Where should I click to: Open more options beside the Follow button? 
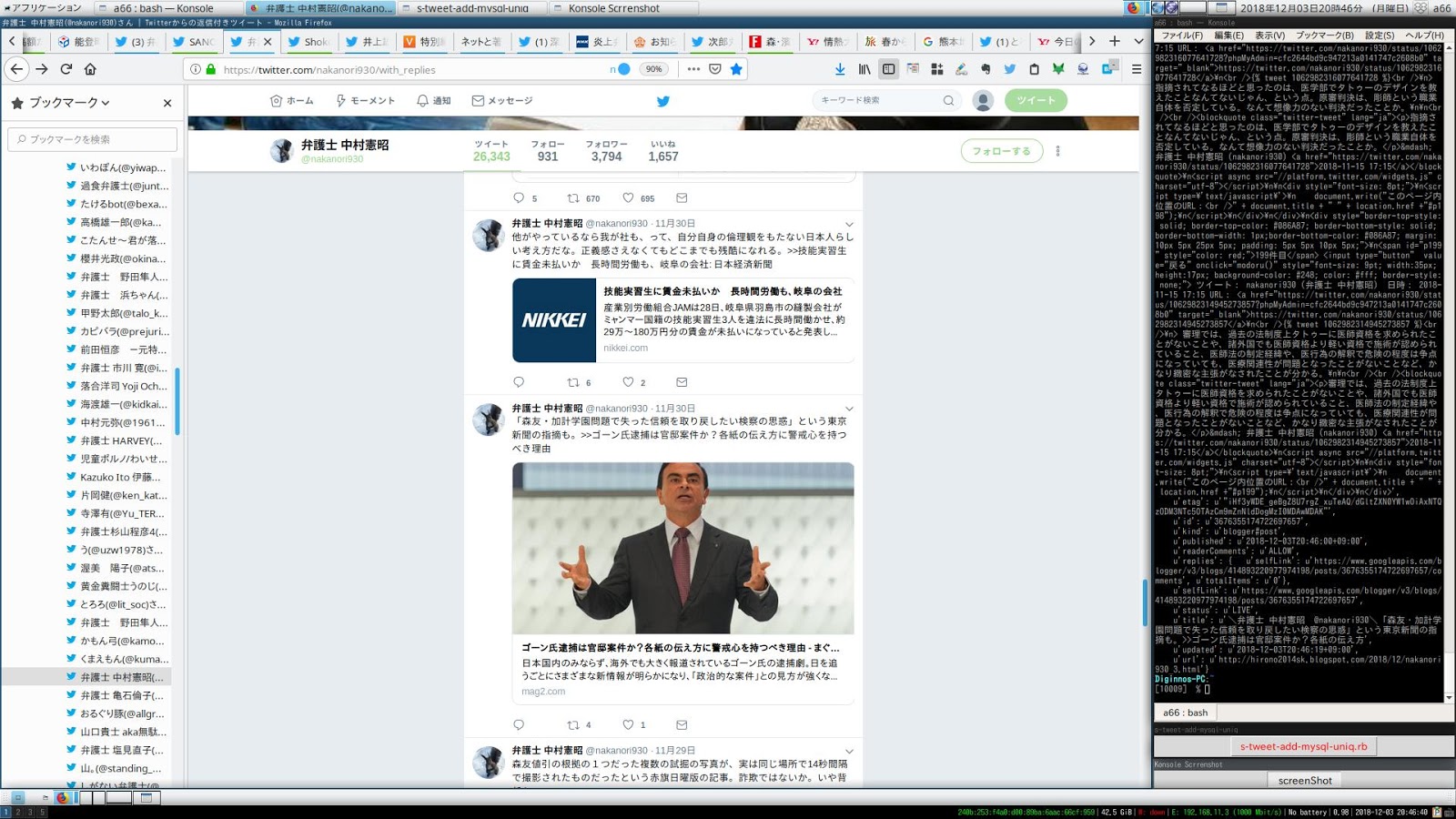(x=1057, y=151)
